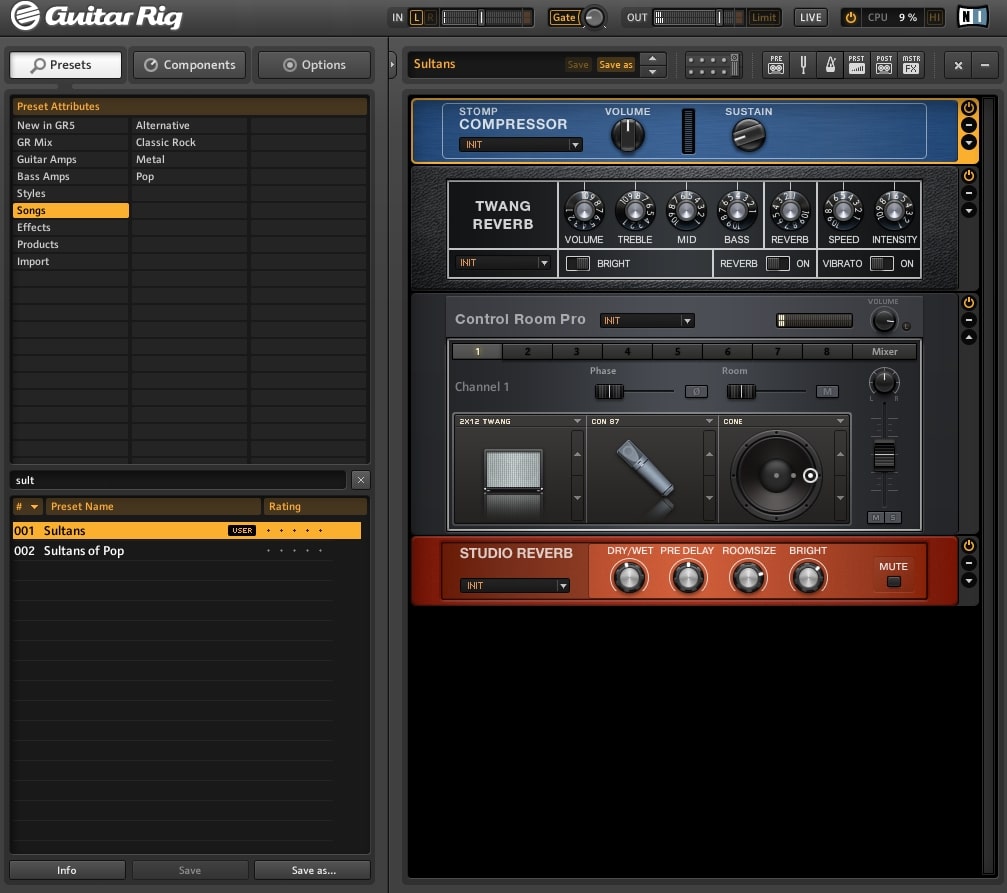Collapse the browser sidebar with the arrow
The height and width of the screenshot is (893, 1007).
392,65
